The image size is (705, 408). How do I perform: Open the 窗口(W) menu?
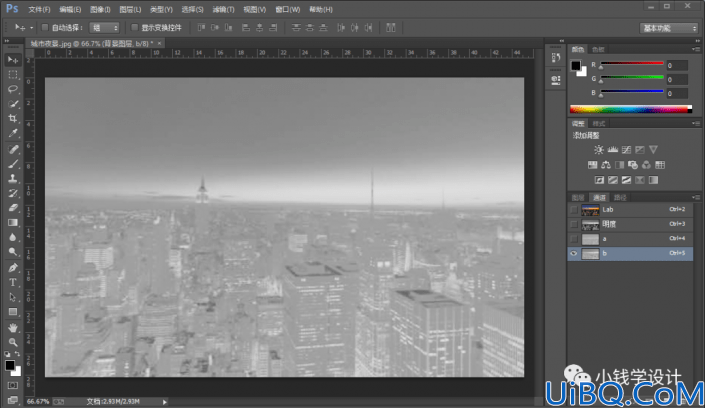point(287,9)
